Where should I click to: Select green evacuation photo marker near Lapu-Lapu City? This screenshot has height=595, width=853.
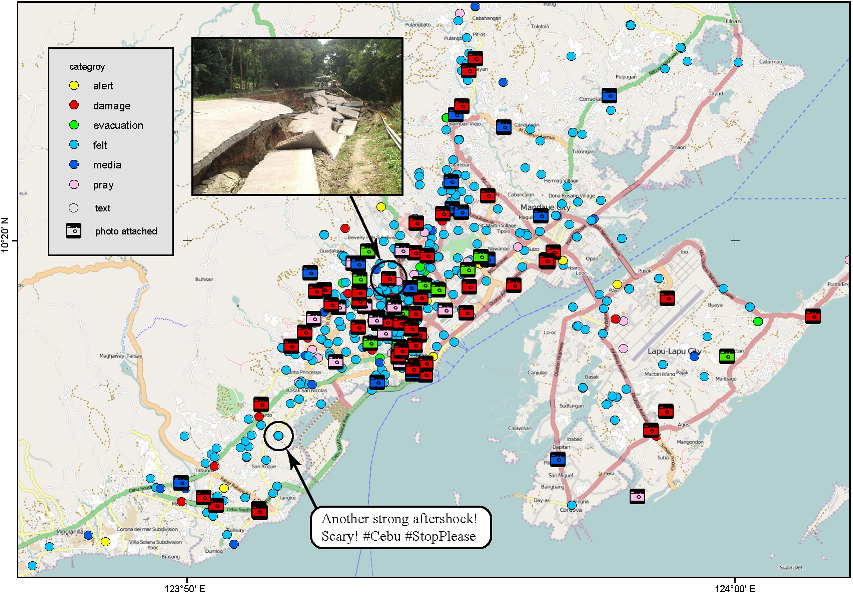tap(727, 356)
